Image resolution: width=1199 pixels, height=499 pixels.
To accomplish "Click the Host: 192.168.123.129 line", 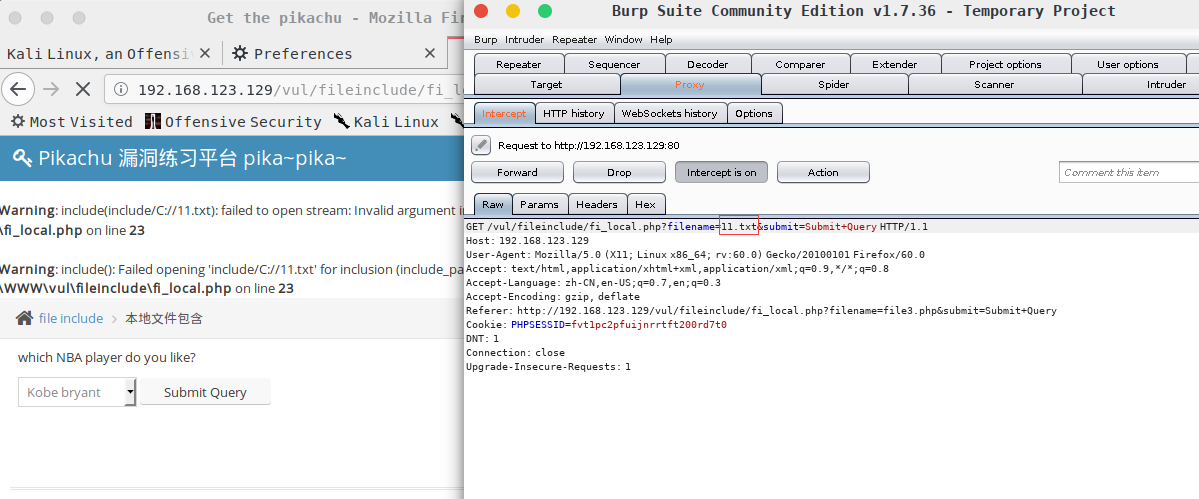I will point(528,241).
